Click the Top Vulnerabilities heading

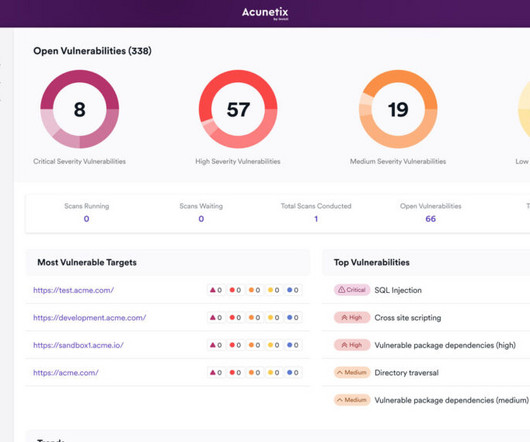tap(371, 263)
